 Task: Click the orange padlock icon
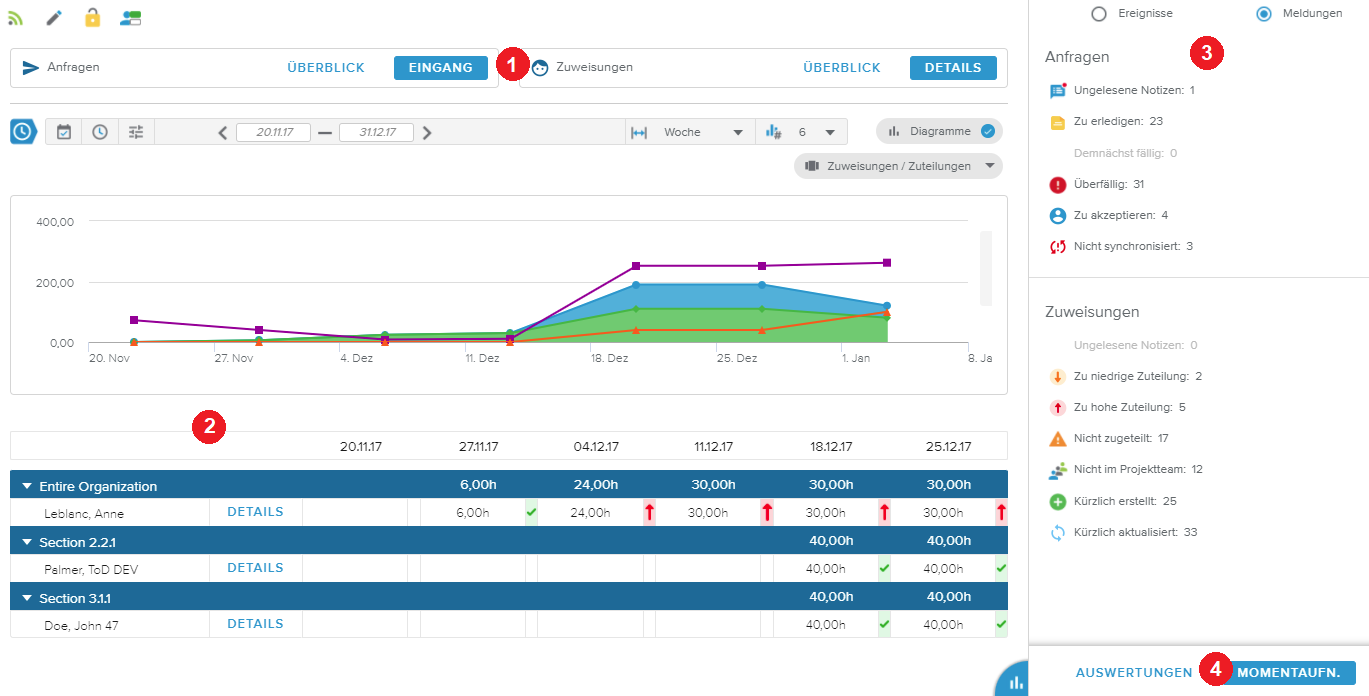pos(92,17)
